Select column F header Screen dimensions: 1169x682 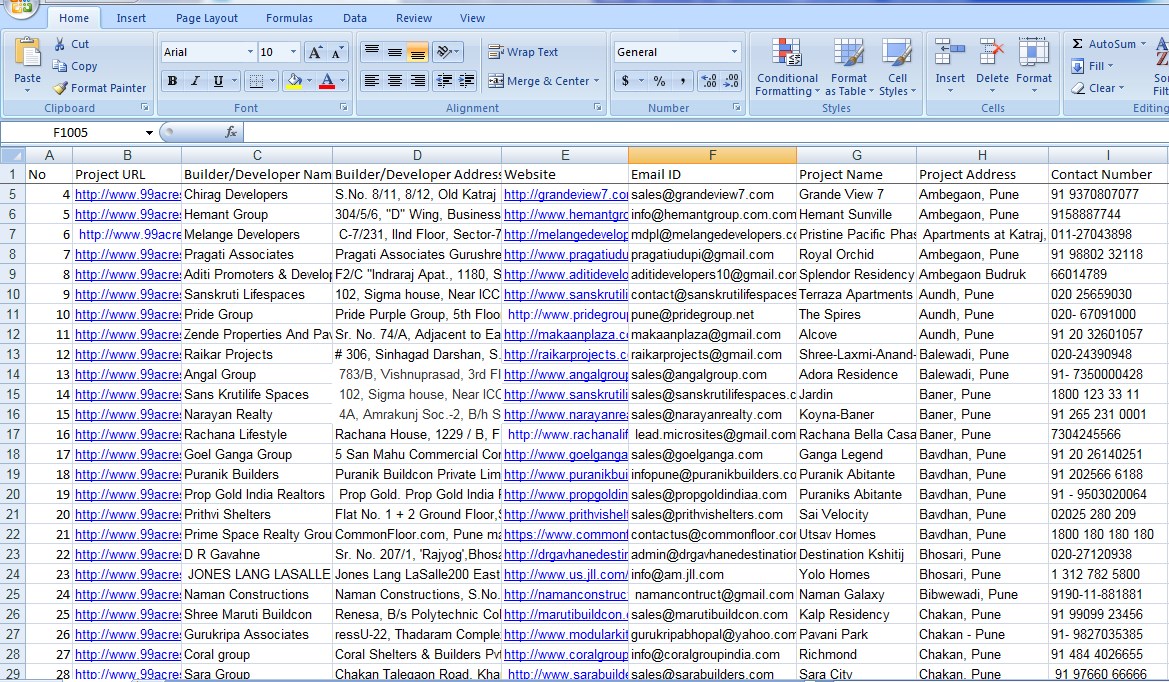point(712,155)
